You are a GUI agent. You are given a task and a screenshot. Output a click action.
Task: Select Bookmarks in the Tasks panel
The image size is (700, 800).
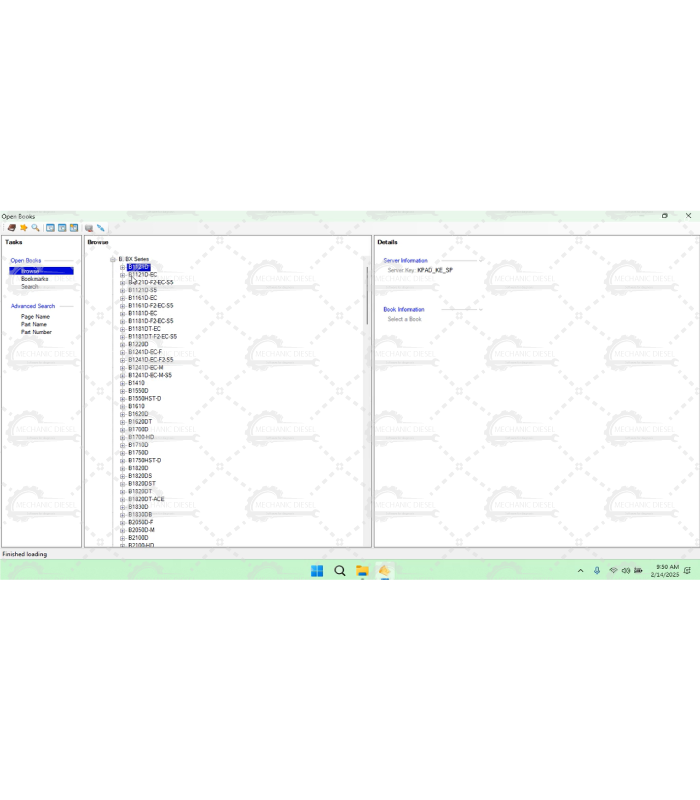tap(34, 279)
